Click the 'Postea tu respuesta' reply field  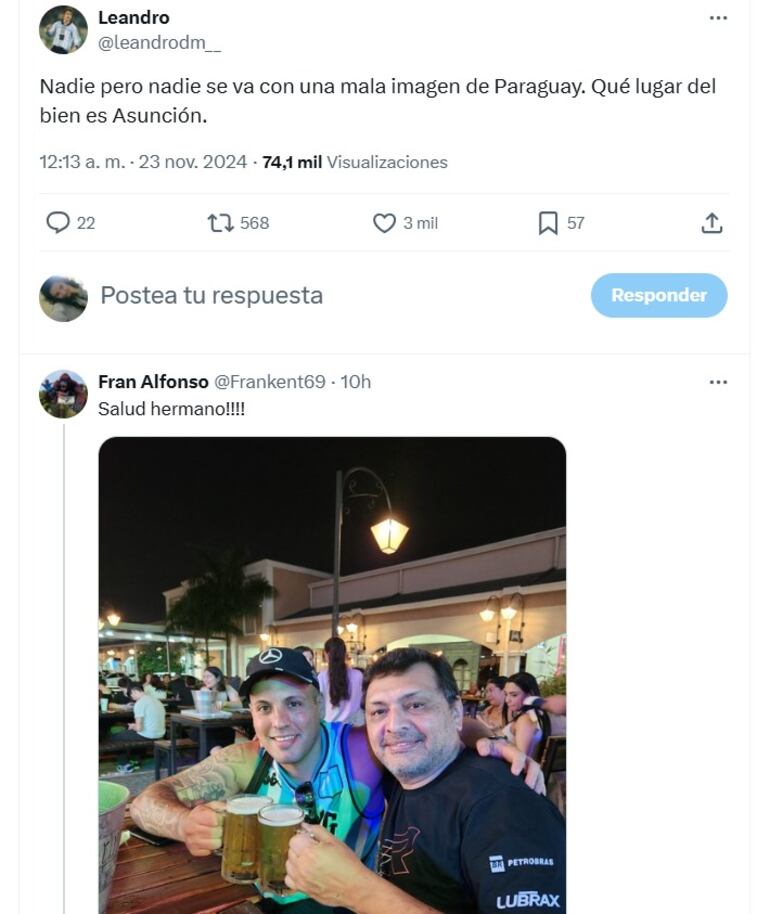(300, 296)
